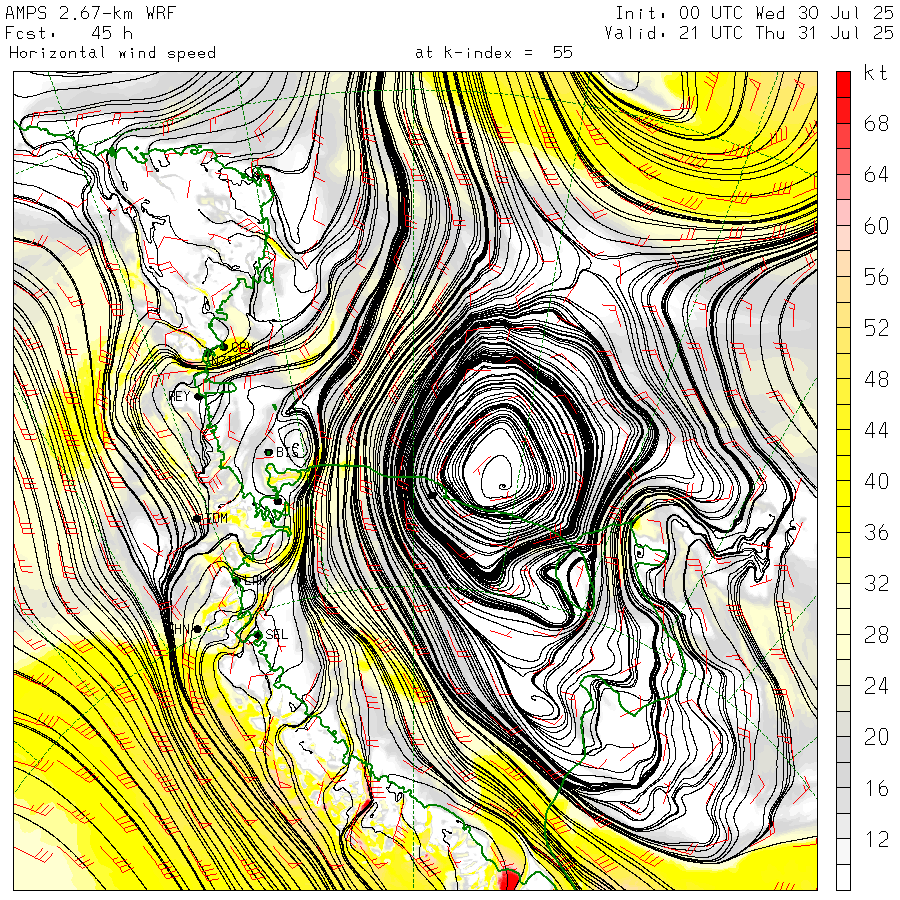Click the 56 value on the colorbar
The height and width of the screenshot is (900, 900).
[x=876, y=277]
